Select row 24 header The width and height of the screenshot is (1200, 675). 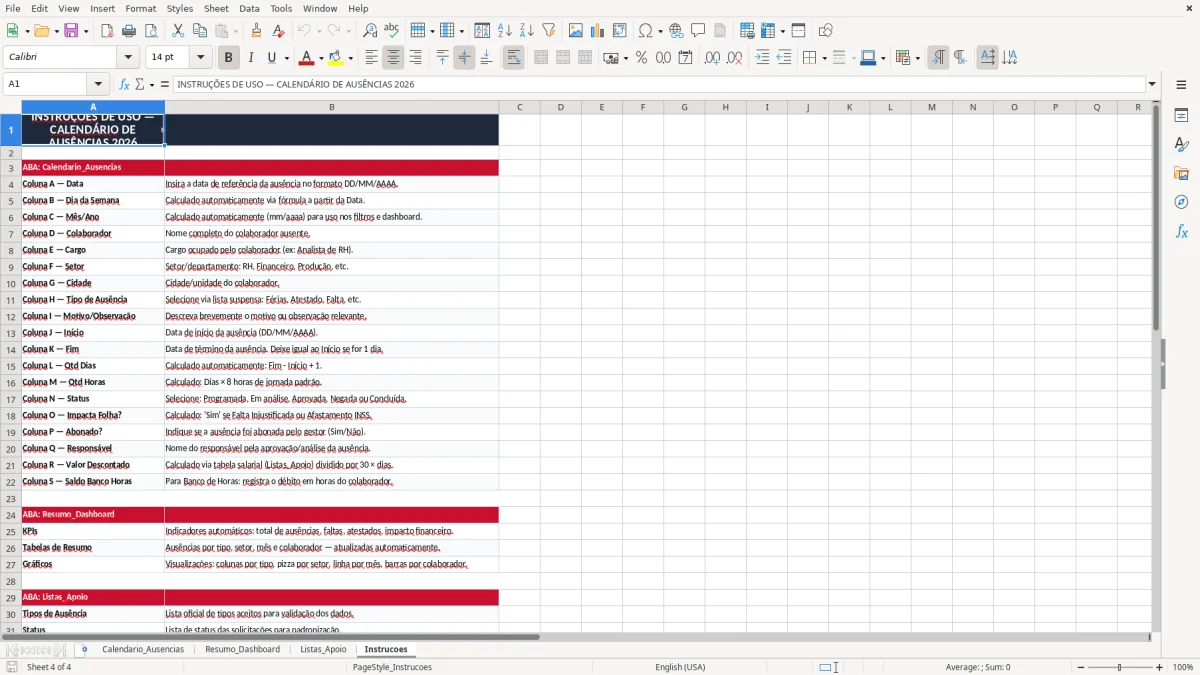click(x=11, y=514)
